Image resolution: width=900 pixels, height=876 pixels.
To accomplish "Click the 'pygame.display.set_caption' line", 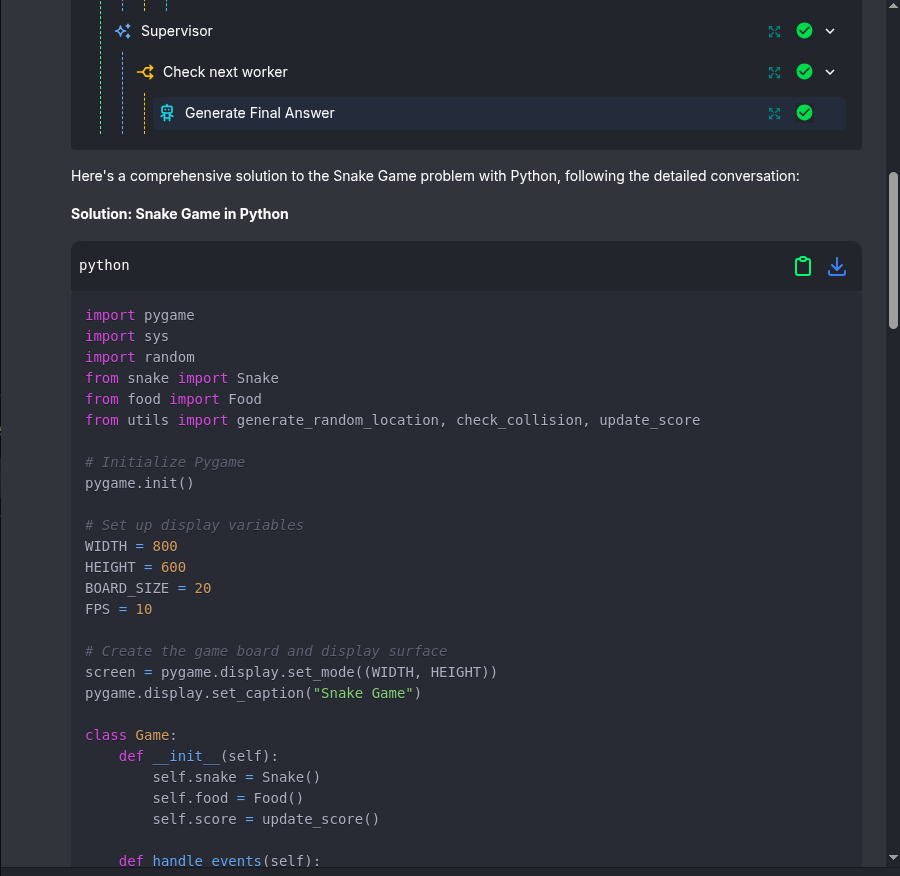I will pos(253,693).
